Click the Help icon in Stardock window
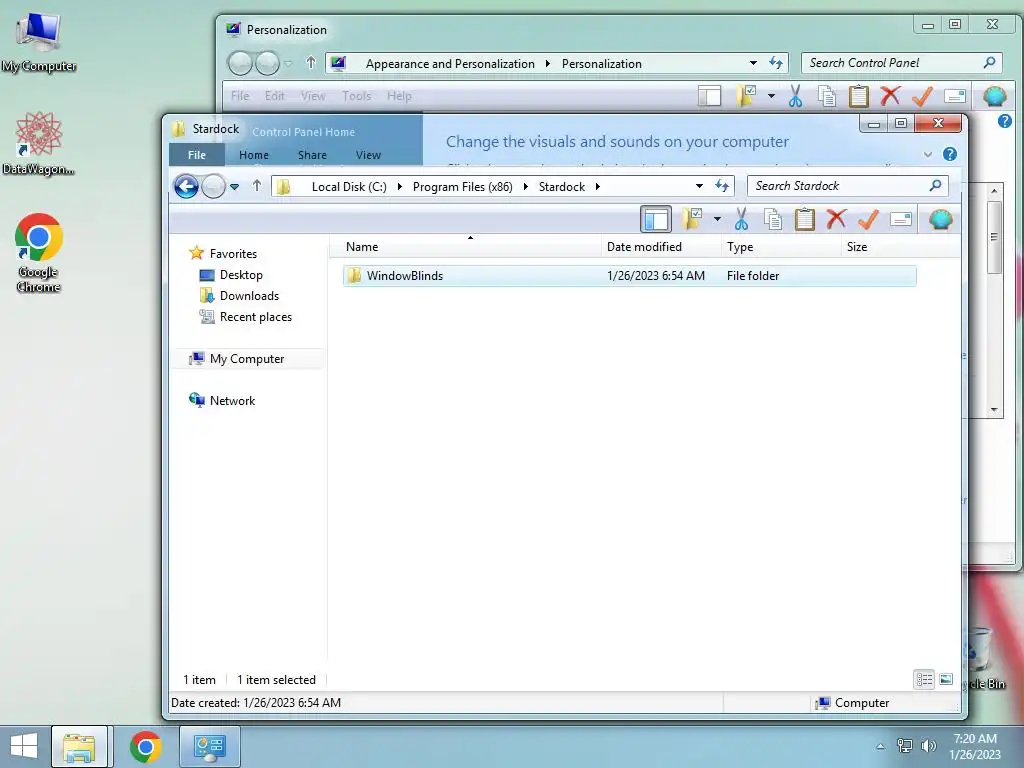The image size is (1024, 768). tap(950, 154)
